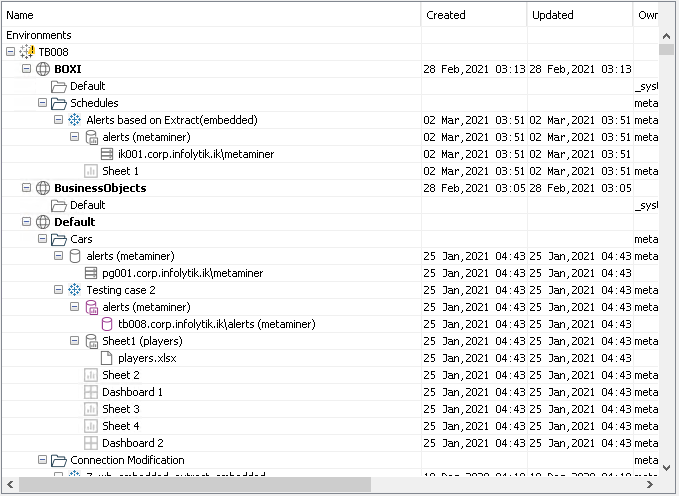Click the Created column header
679x496 pixels.
pyautogui.click(x=474, y=15)
